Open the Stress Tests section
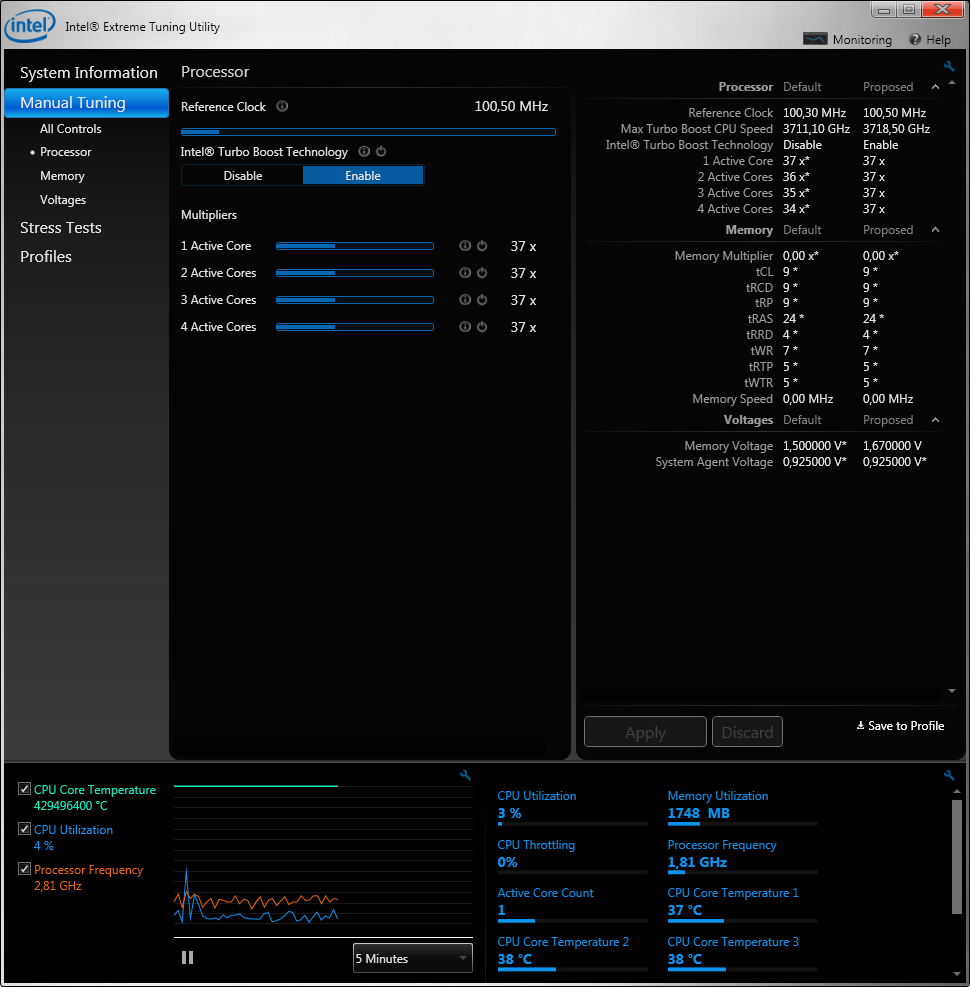 (61, 228)
